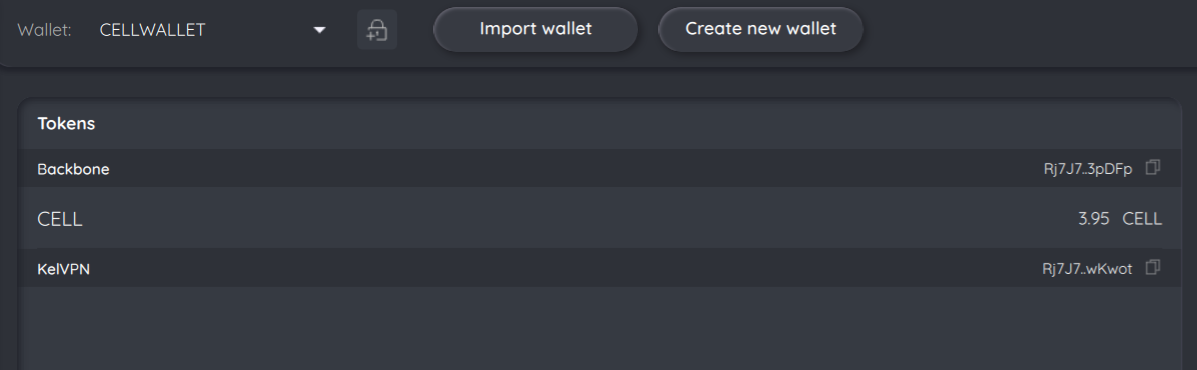The image size is (1197, 370).
Task: Click the blank middle of the Backbone row
Action: pos(573,169)
